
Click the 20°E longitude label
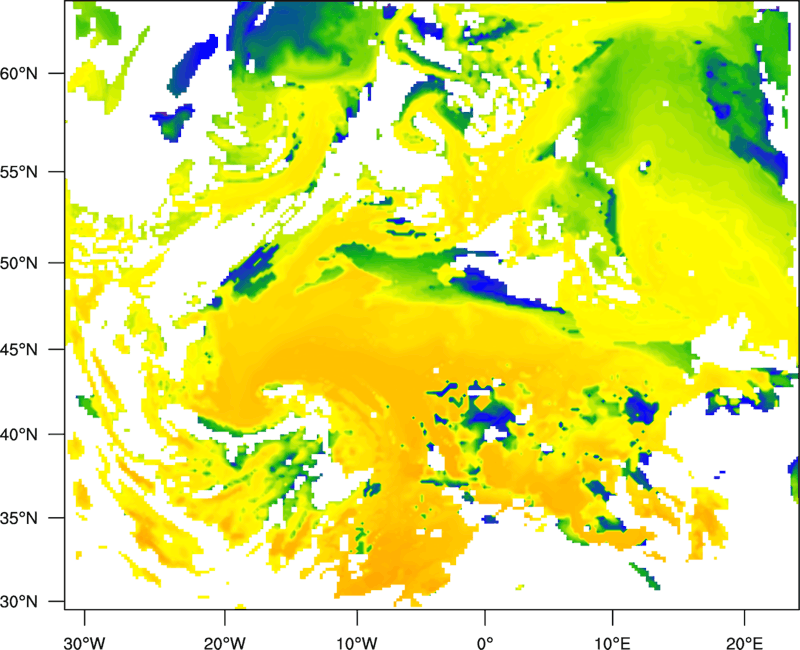[x=744, y=643]
